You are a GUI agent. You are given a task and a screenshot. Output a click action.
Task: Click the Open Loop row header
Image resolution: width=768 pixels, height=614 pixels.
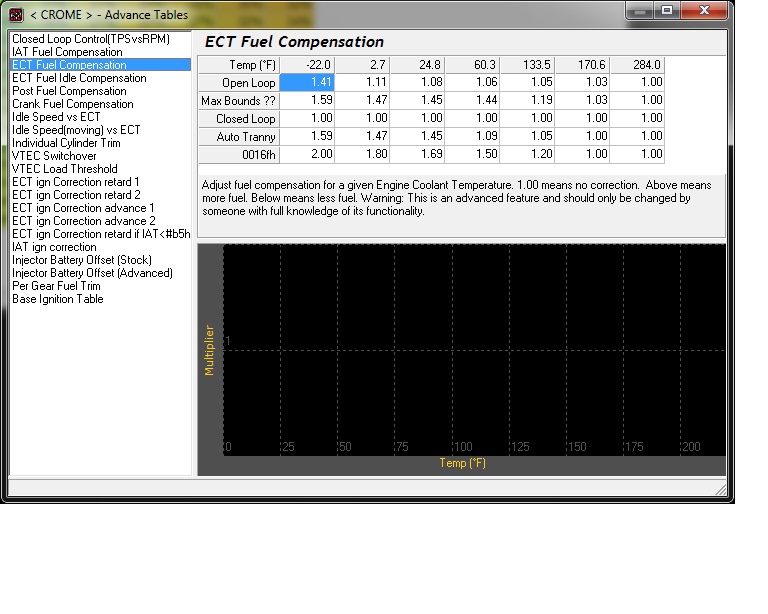click(x=239, y=82)
